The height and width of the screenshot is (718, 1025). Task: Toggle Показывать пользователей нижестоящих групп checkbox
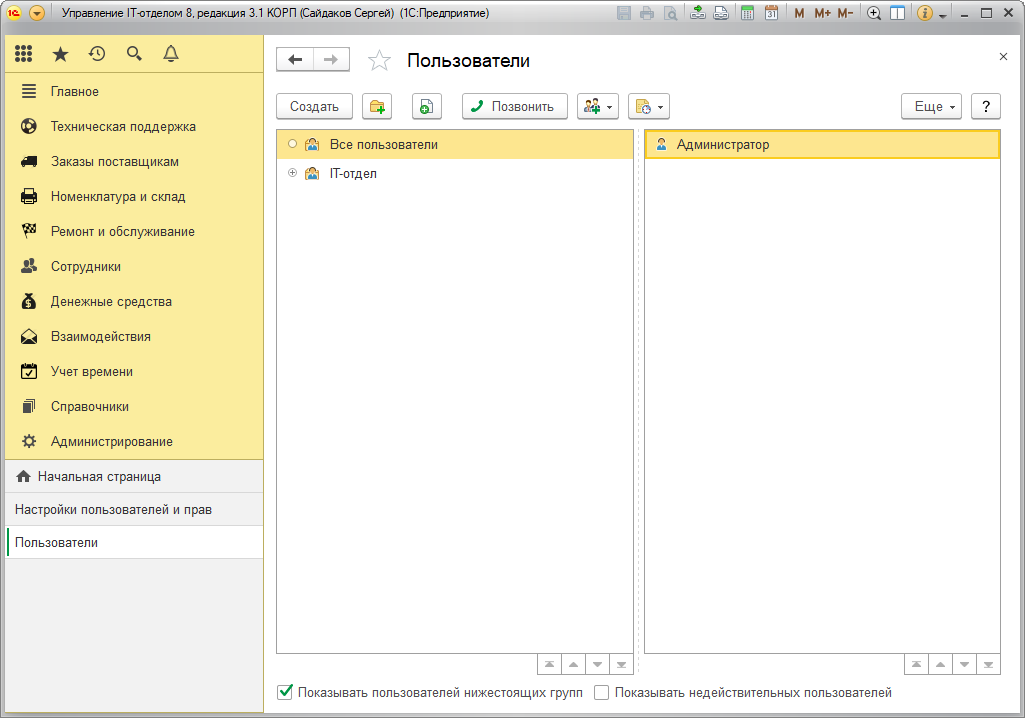click(285, 692)
